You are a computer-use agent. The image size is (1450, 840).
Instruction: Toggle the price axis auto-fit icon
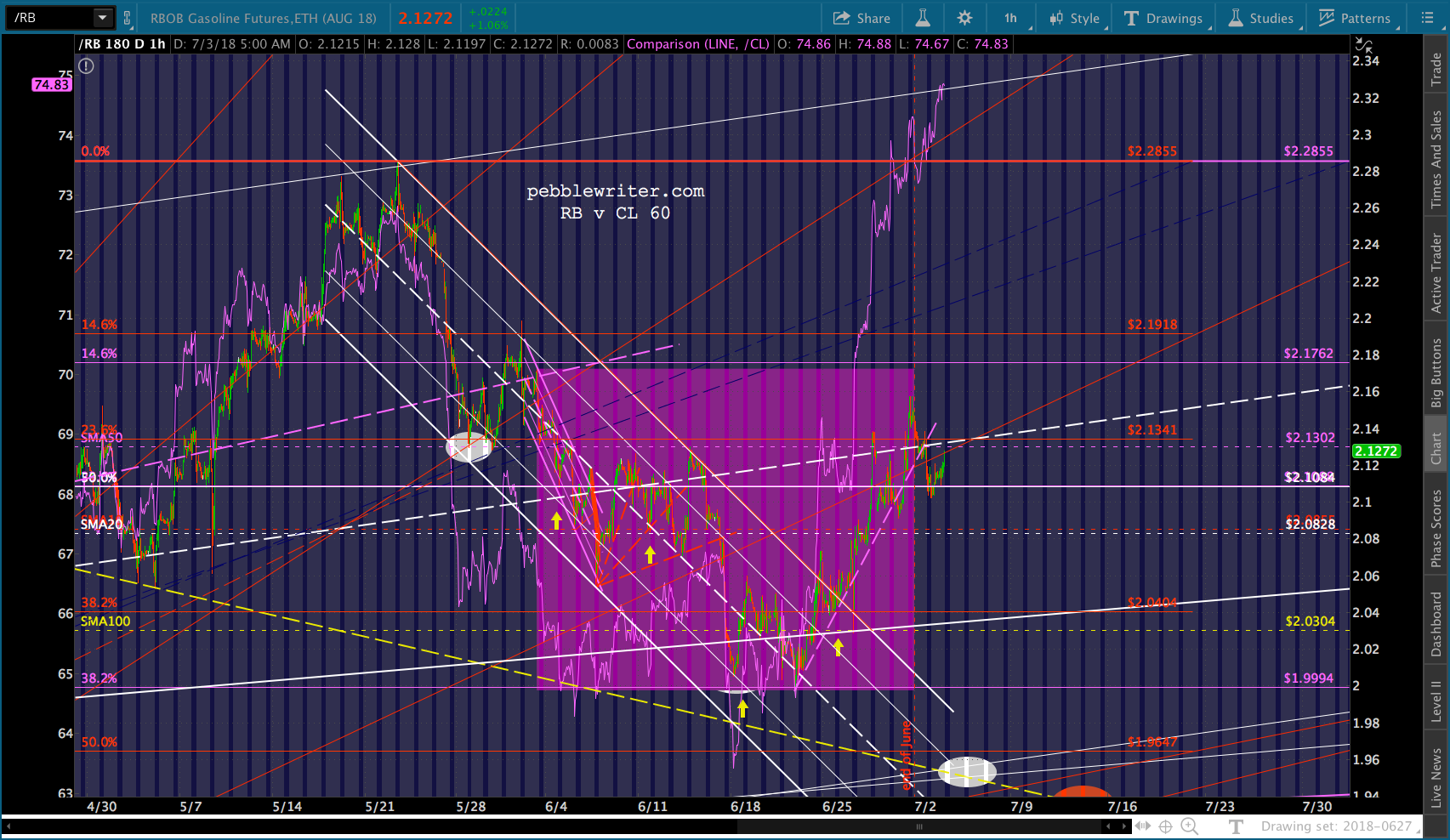(1362, 44)
